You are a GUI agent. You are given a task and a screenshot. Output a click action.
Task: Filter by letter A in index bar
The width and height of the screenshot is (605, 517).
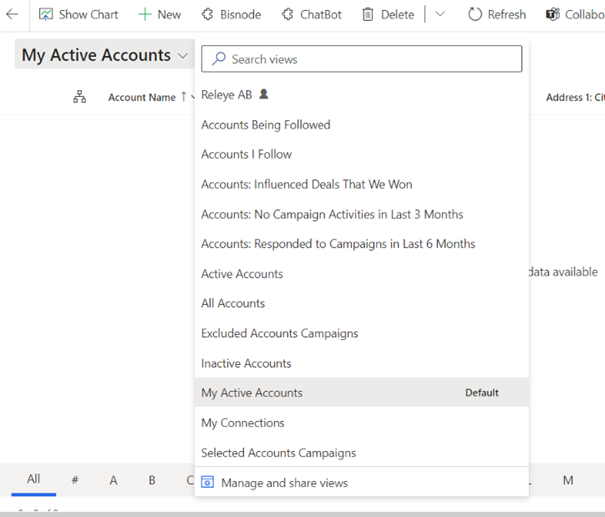click(x=113, y=480)
